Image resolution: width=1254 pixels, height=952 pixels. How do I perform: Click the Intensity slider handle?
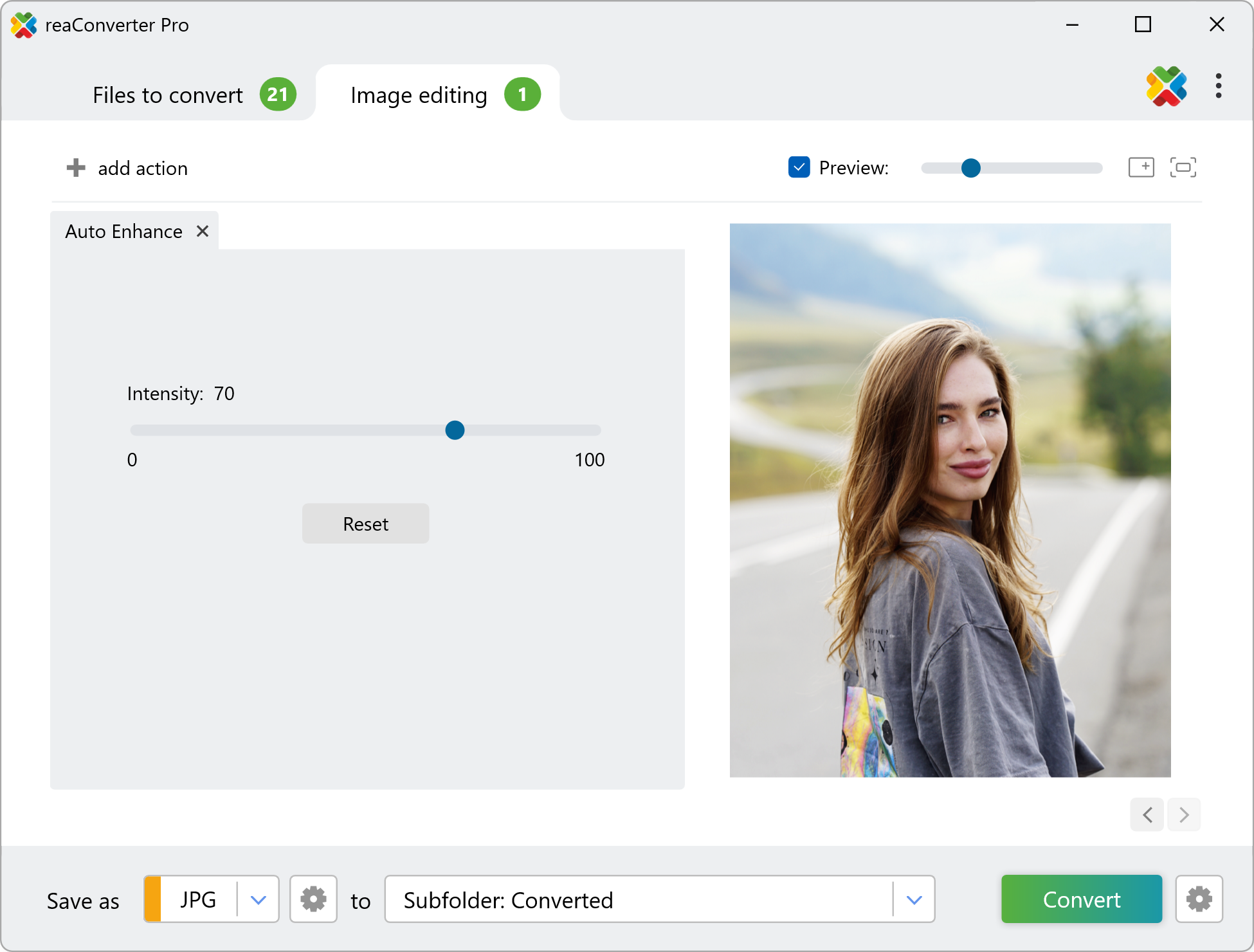click(x=455, y=430)
